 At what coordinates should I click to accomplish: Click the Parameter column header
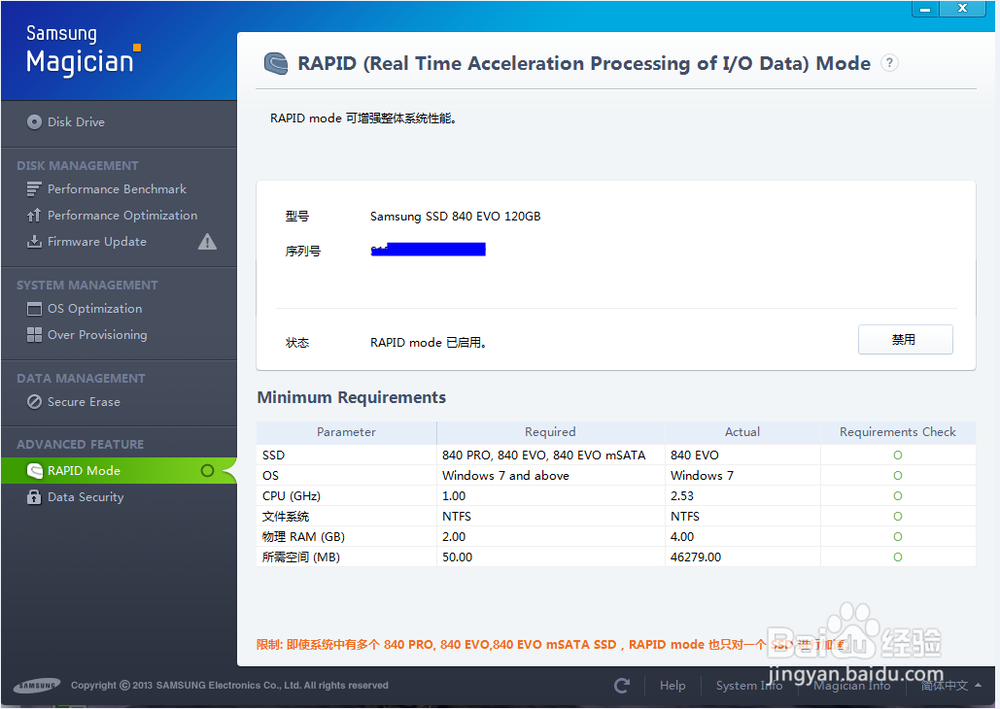[x=346, y=432]
